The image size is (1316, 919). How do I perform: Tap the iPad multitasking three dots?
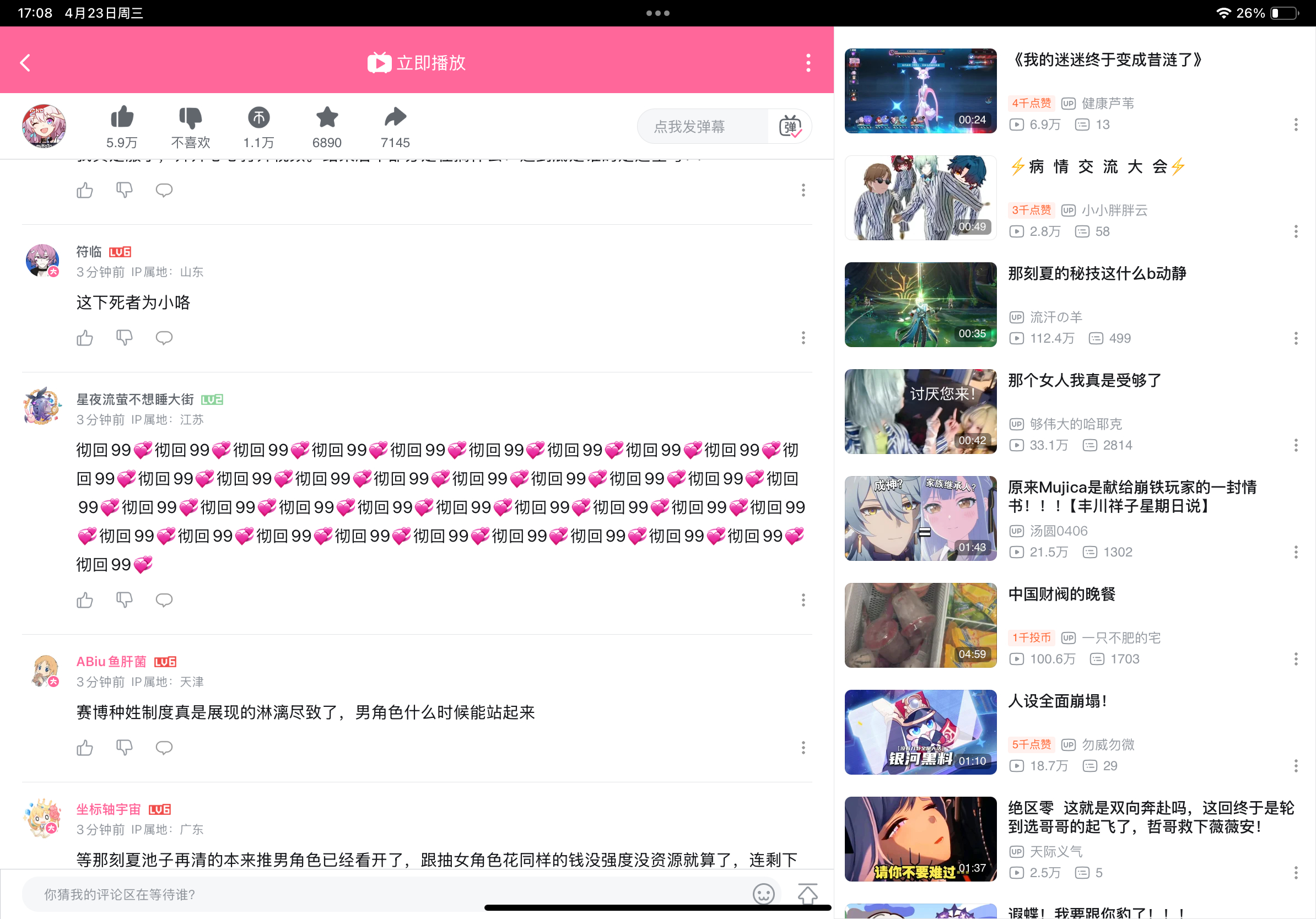click(x=657, y=13)
